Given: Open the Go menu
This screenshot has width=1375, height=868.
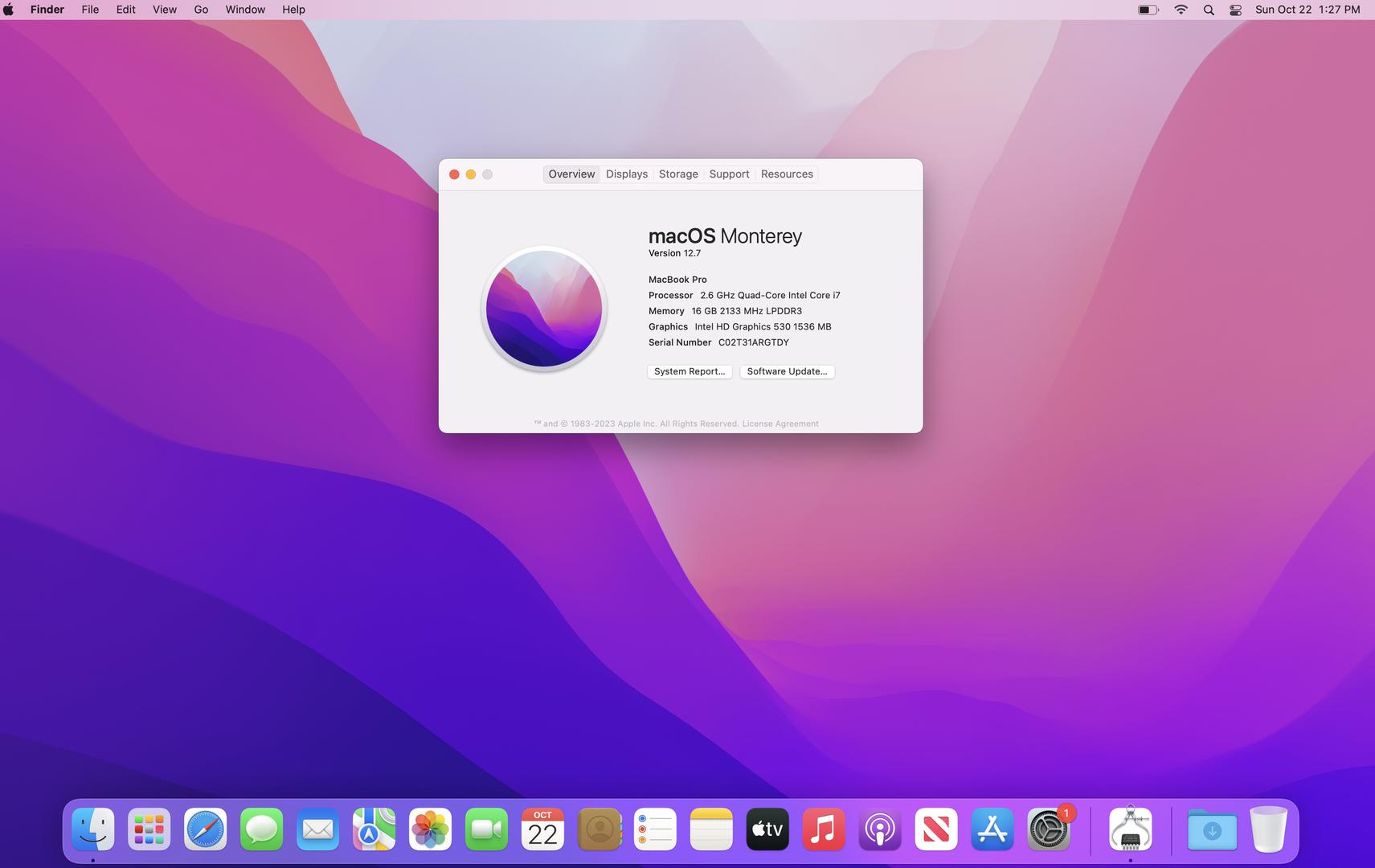Looking at the screenshot, I should coord(201,10).
